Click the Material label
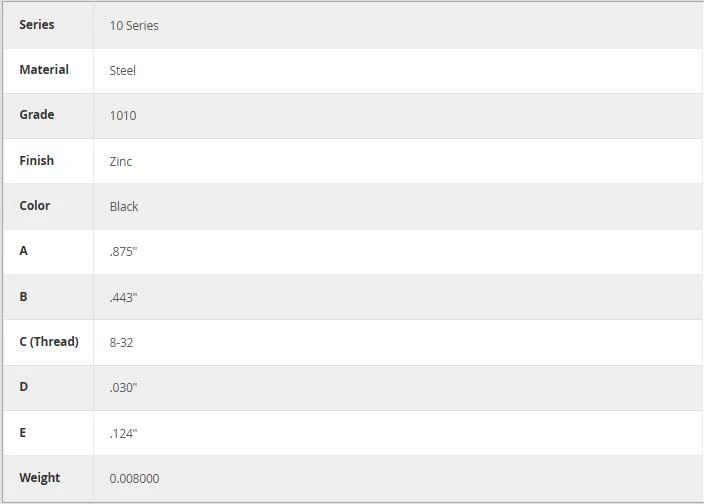Screen dimensions: 704x504 click(x=44, y=70)
